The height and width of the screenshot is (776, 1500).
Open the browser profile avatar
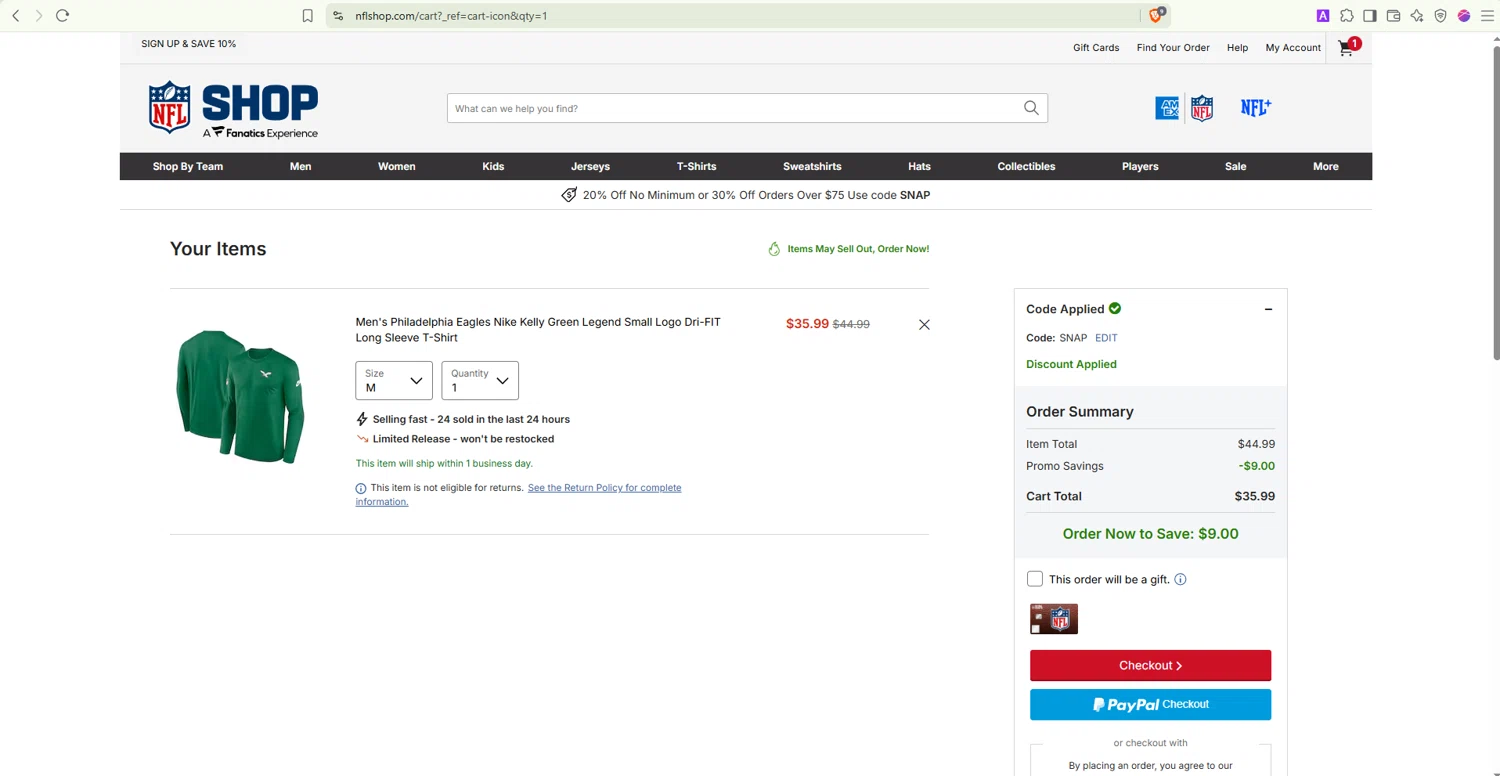click(x=1464, y=16)
